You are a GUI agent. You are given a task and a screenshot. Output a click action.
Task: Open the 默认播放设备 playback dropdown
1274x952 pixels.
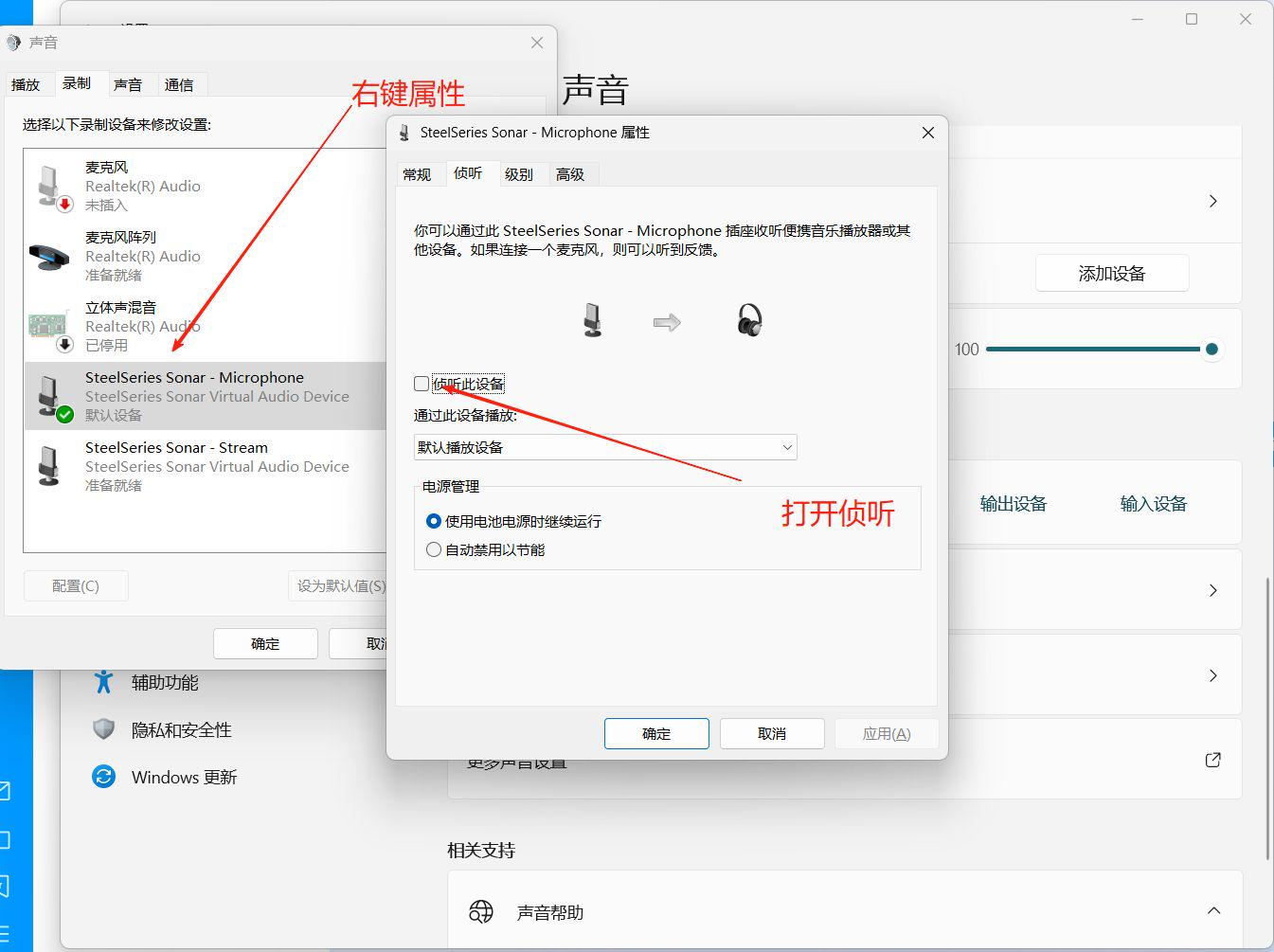point(605,447)
